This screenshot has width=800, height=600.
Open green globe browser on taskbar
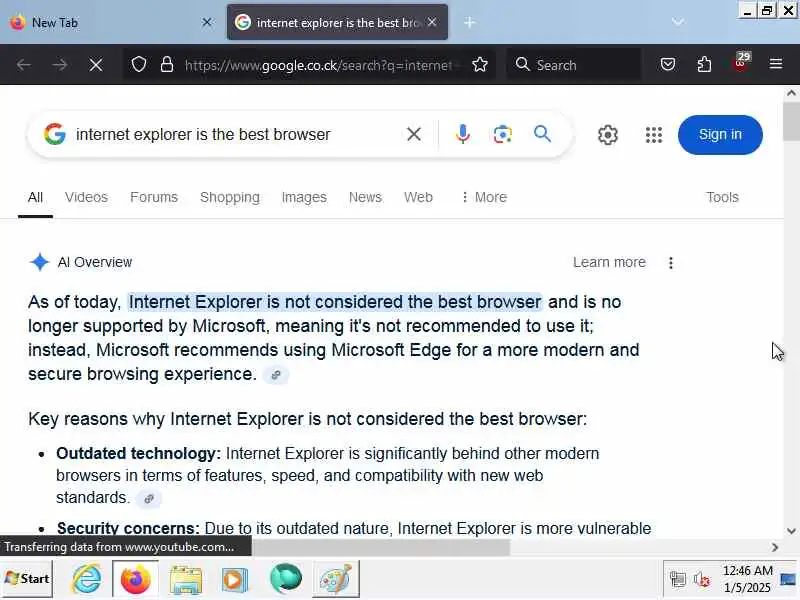[286, 579]
